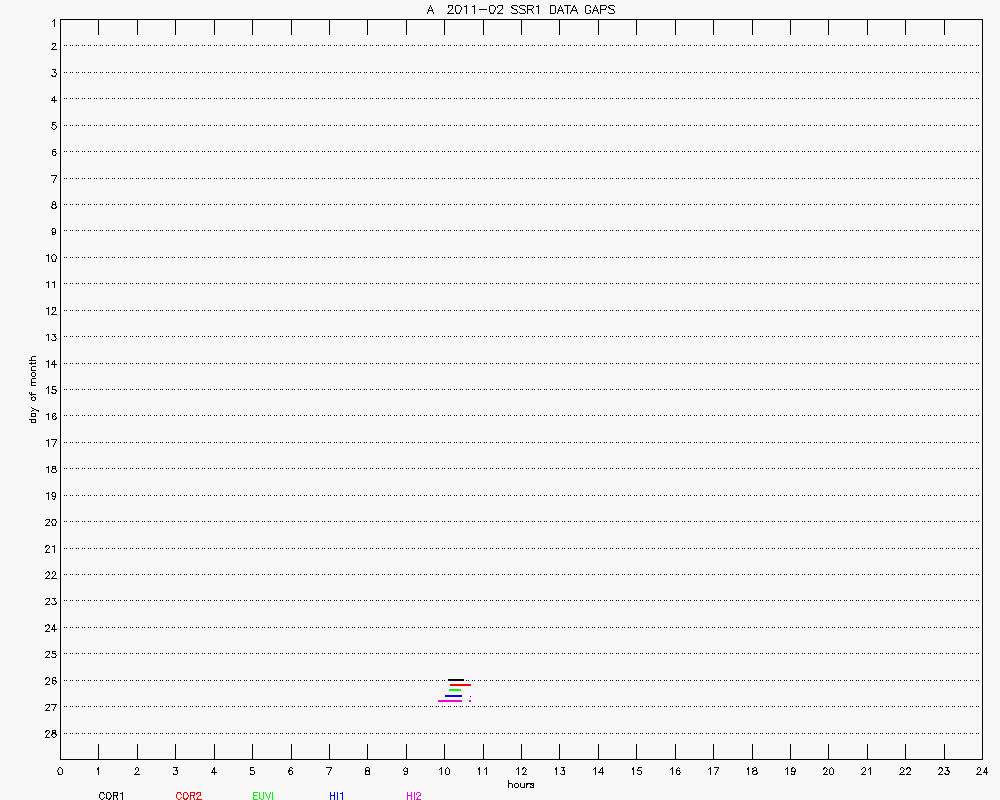
Task: Click the black COR1 data gap bar
Action: tap(456, 680)
